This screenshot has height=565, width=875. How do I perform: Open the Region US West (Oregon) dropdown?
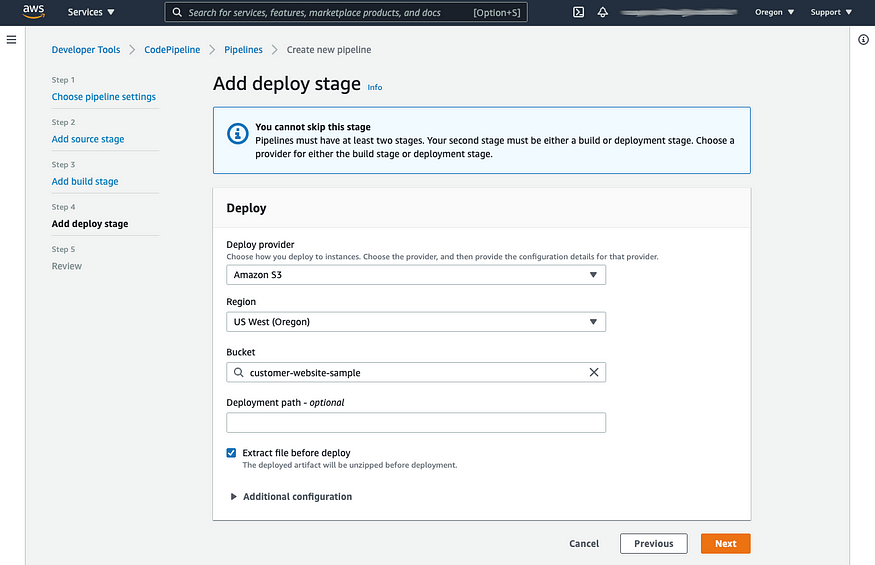point(416,322)
